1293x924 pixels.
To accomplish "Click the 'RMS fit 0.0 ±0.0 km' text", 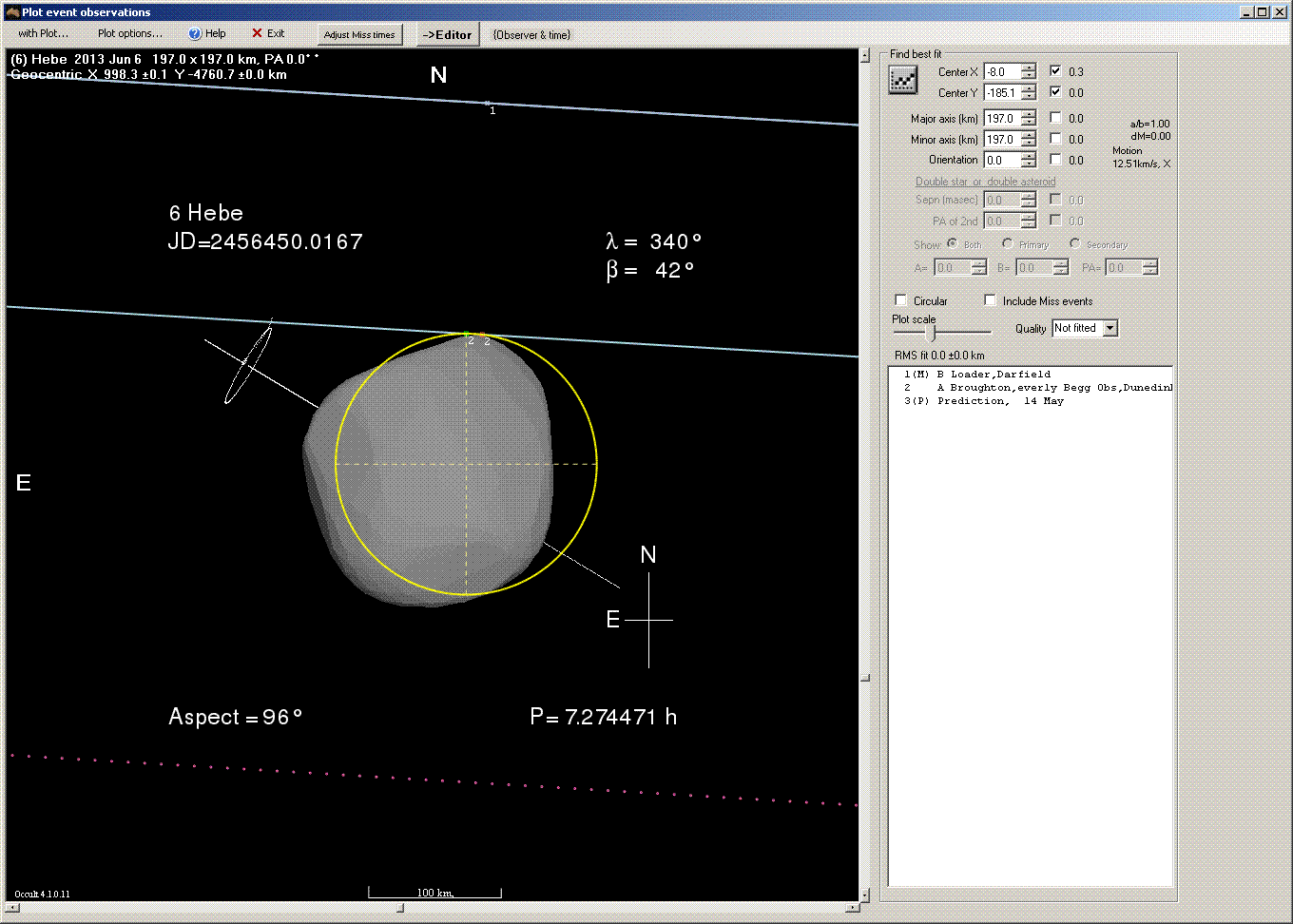I will pos(939,356).
